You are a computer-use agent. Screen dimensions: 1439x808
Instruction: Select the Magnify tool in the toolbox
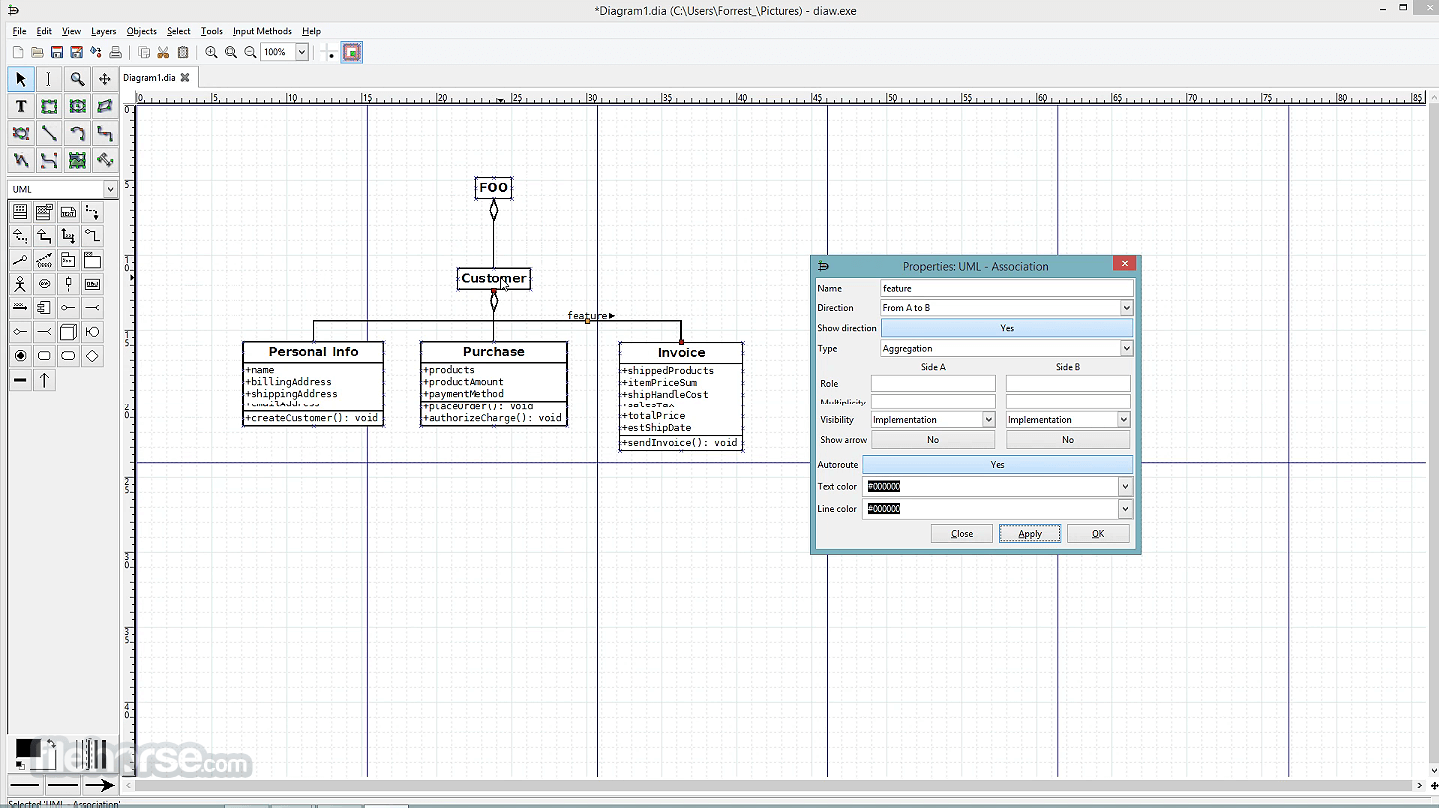coord(77,79)
